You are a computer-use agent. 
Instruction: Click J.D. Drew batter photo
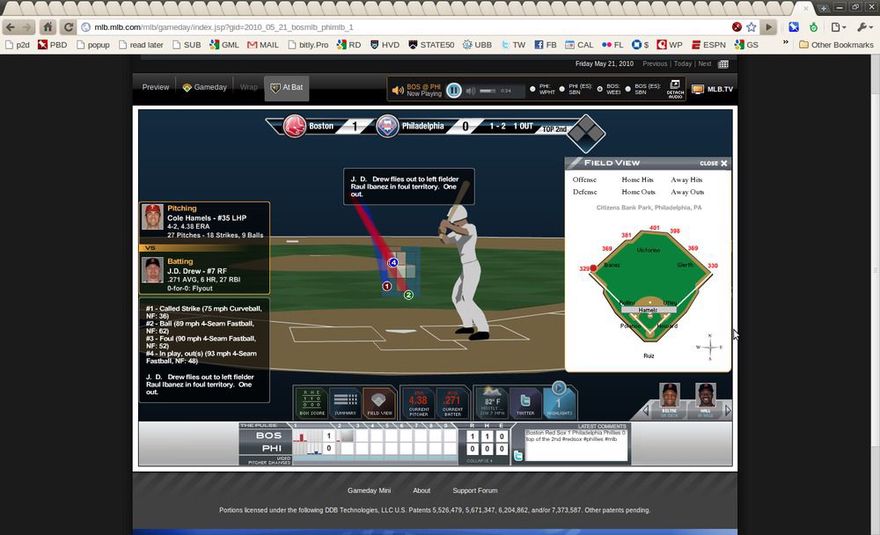[152, 270]
